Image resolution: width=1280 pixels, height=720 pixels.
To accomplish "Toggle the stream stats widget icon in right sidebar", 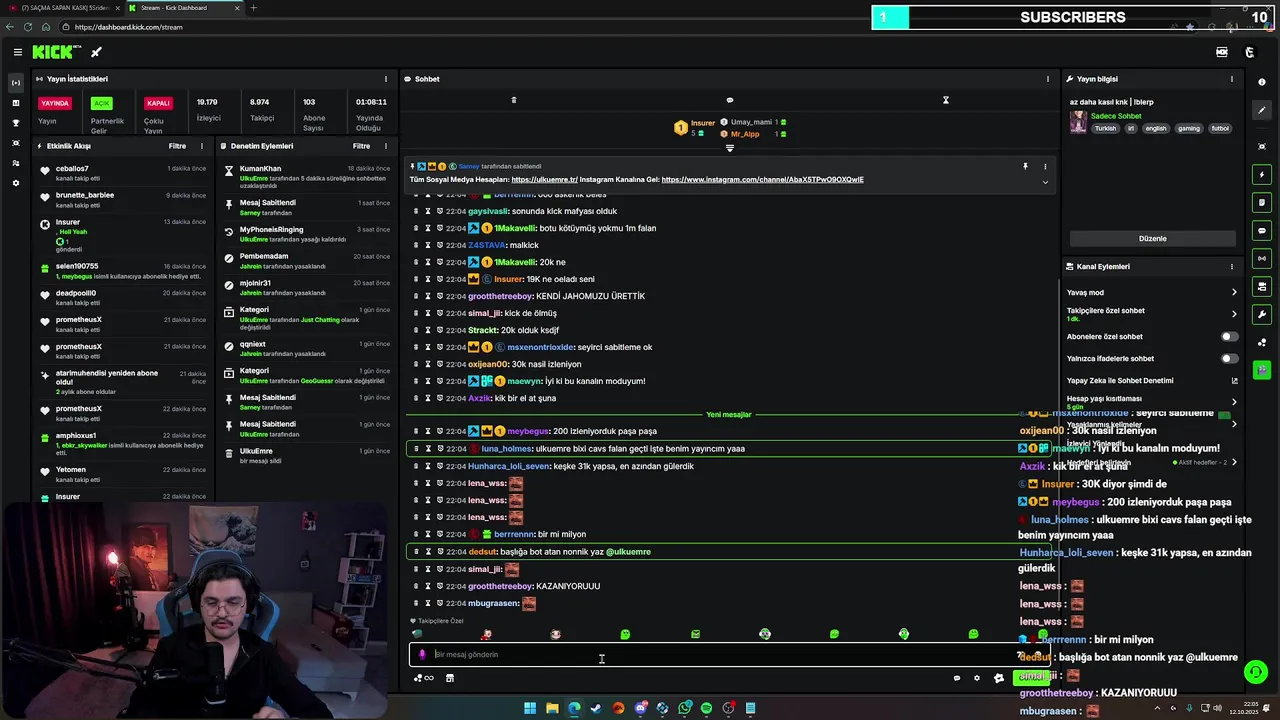I will 1262,259.
